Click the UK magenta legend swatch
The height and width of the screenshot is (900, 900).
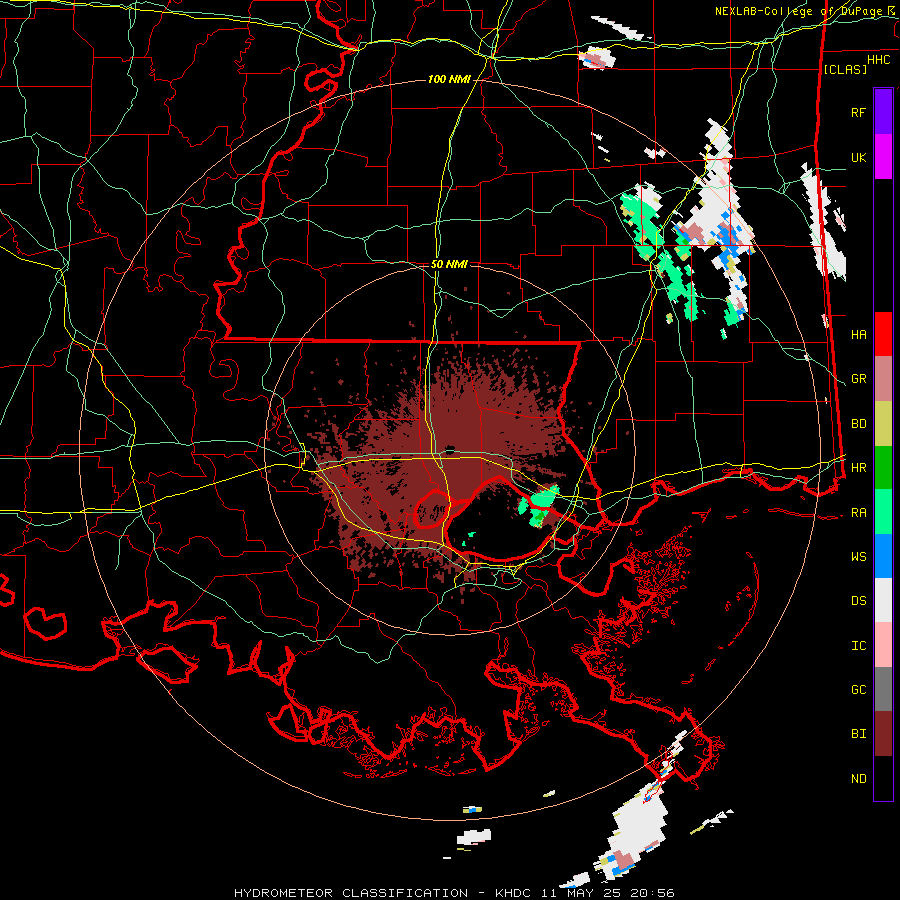[883, 157]
